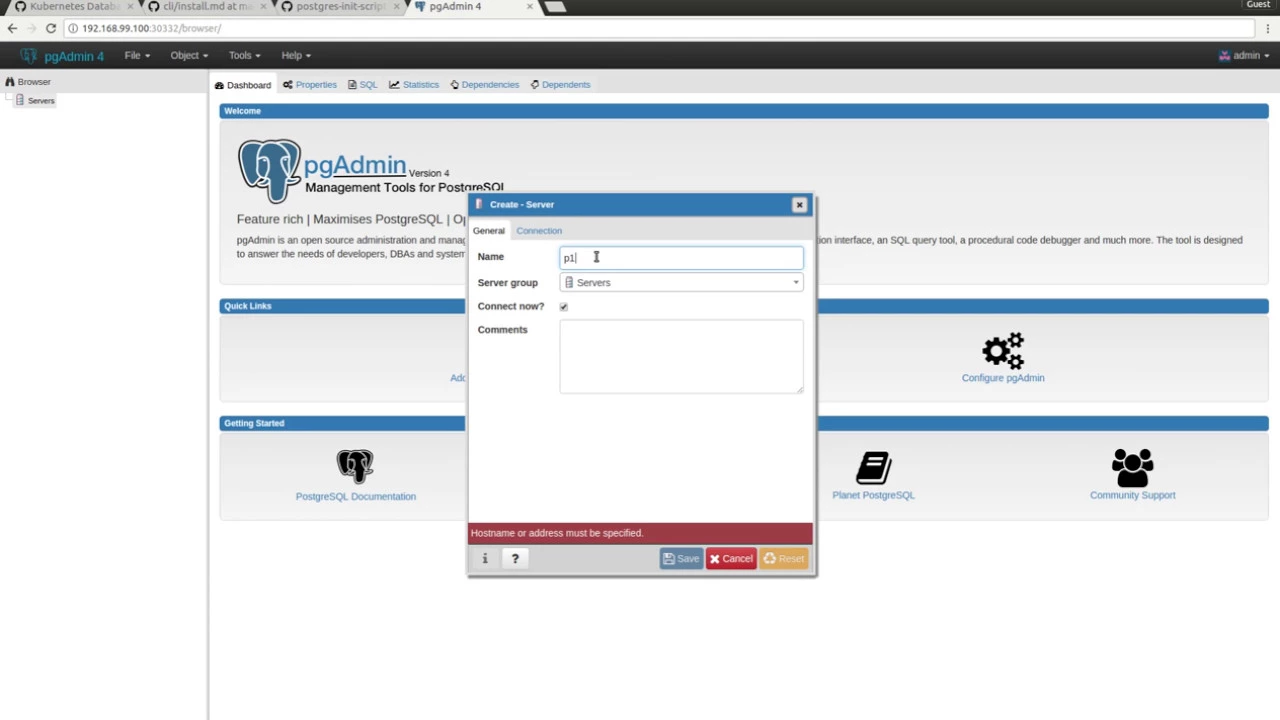
Task: Click the Comments text area
Action: pos(681,356)
